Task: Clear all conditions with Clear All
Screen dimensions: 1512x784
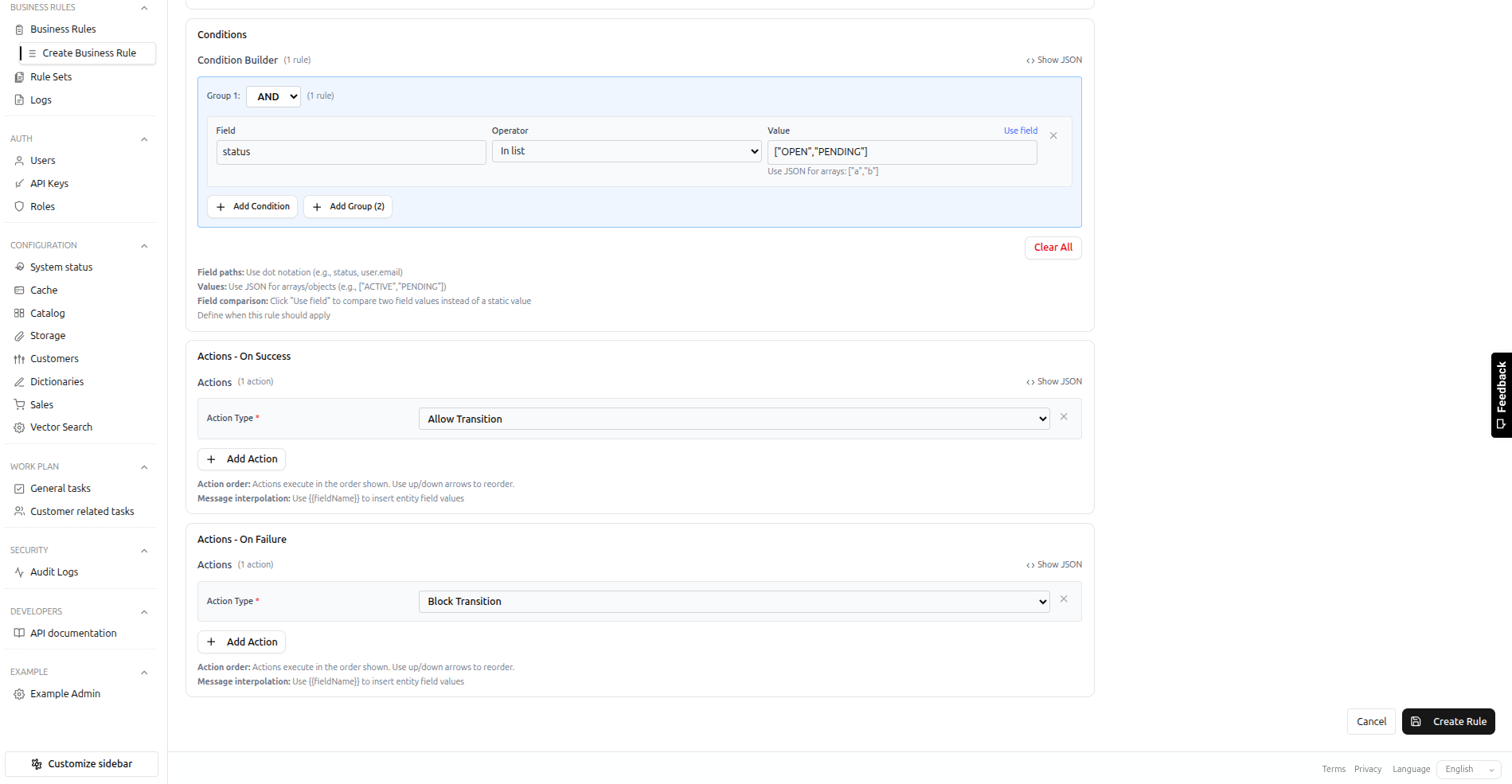Action: point(1053,248)
